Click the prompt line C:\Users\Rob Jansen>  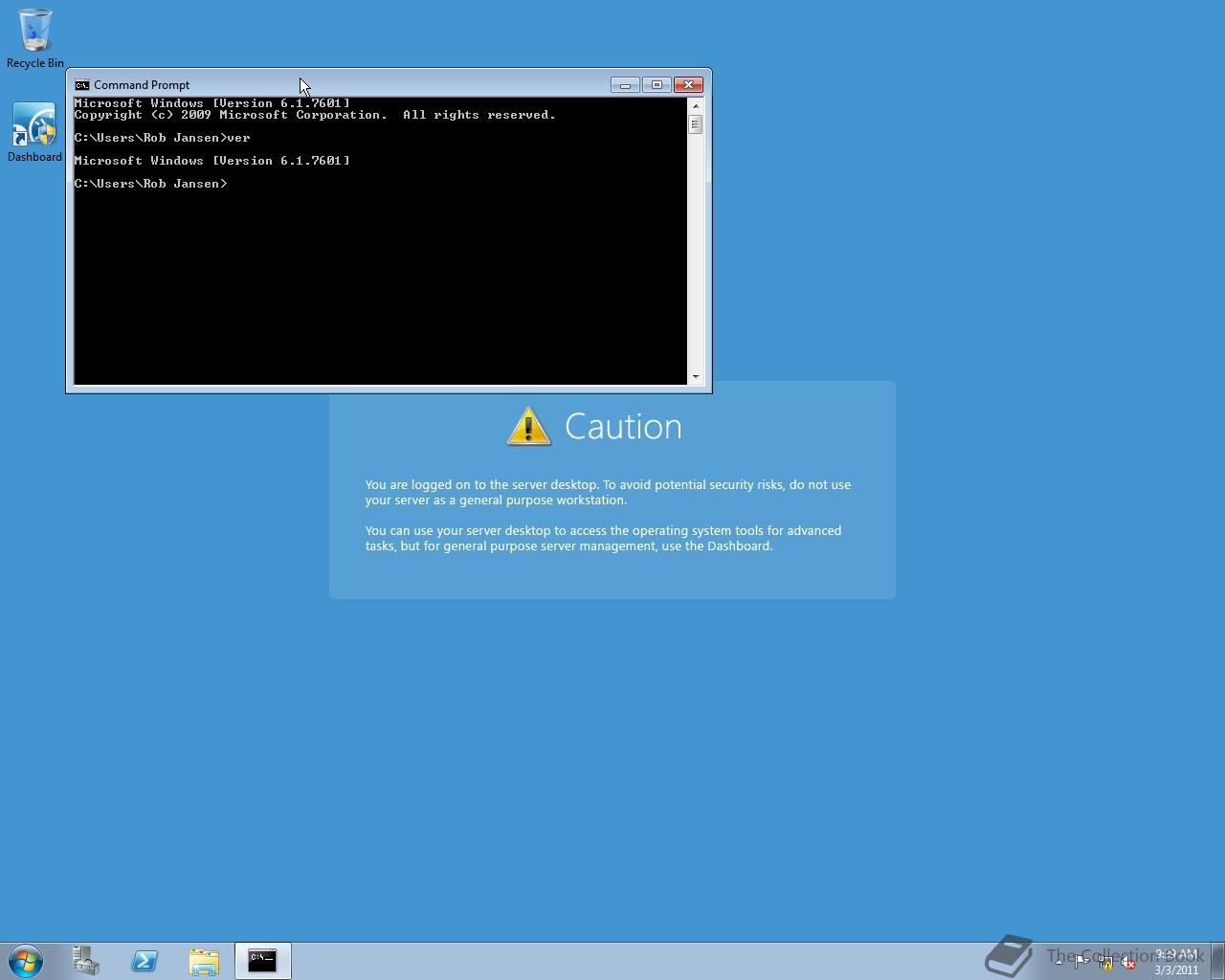[150, 184]
